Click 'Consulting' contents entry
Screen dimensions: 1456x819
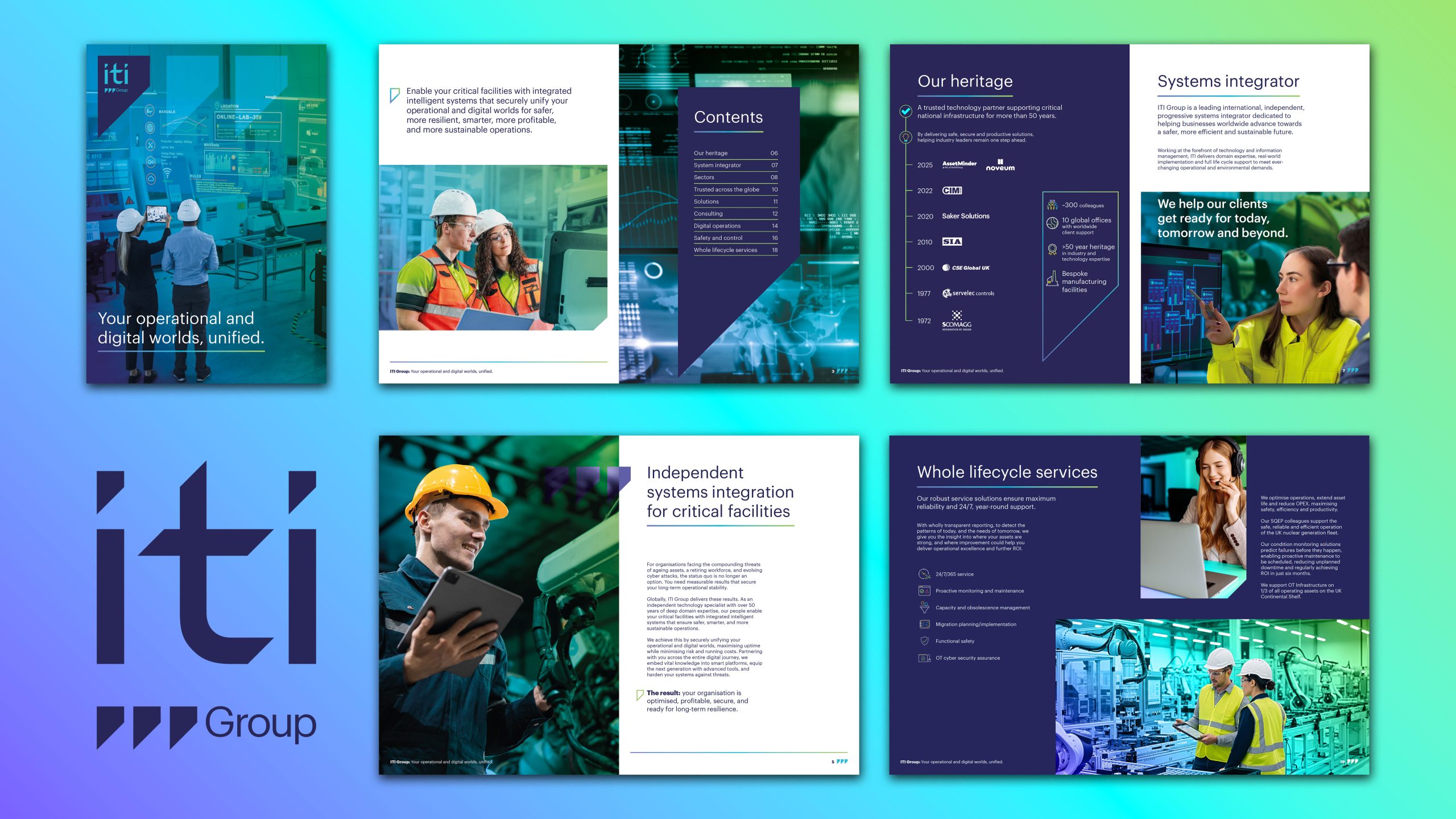click(735, 214)
